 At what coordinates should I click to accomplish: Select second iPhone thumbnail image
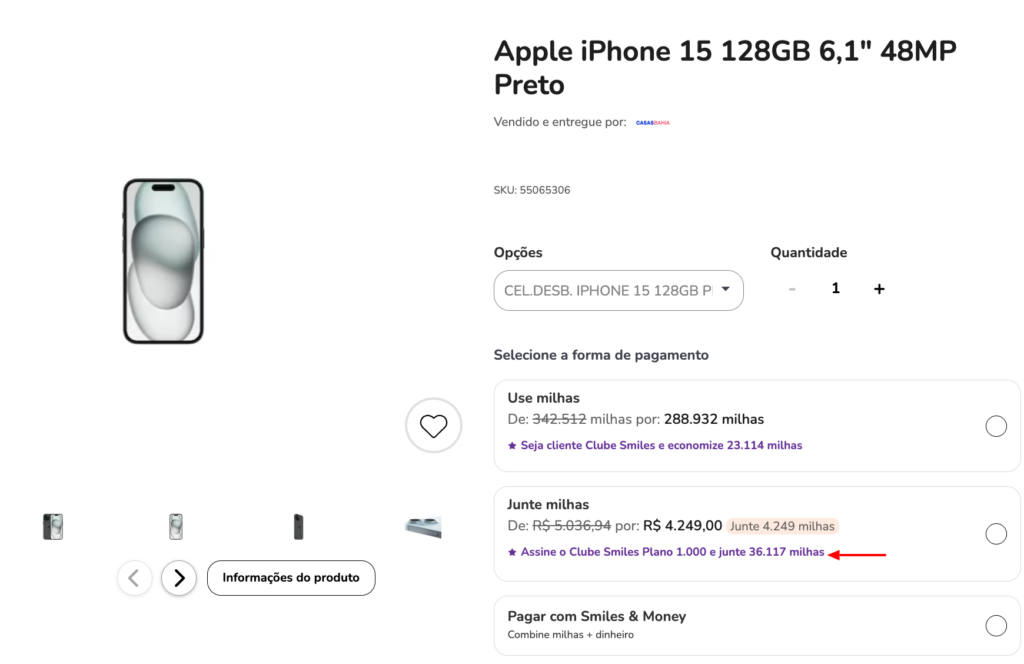[x=176, y=526]
